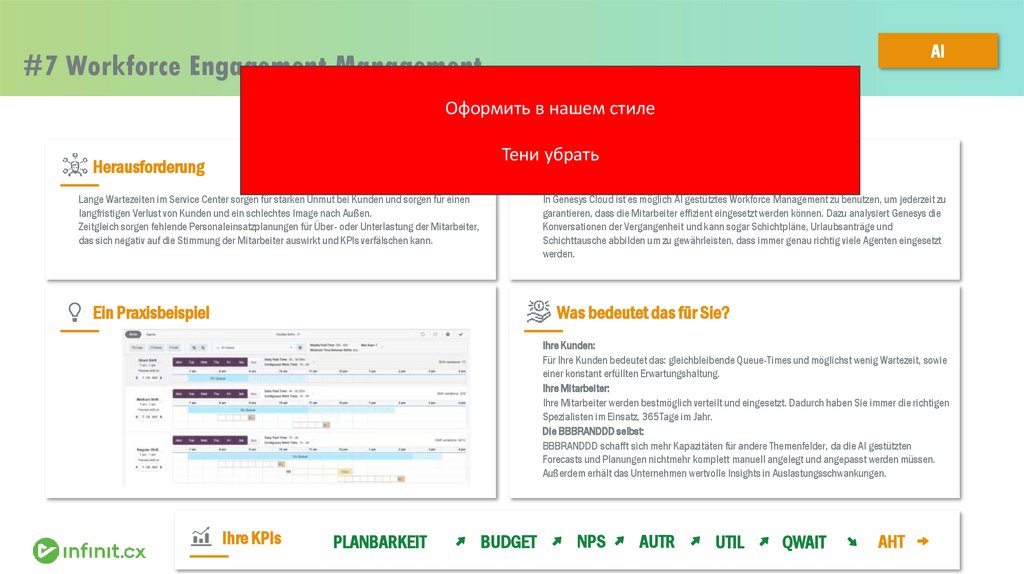Click the paragraph starting In Genesys Cloud ist es
Screen dimensions: 1024x574
pyautogui.click(x=744, y=227)
